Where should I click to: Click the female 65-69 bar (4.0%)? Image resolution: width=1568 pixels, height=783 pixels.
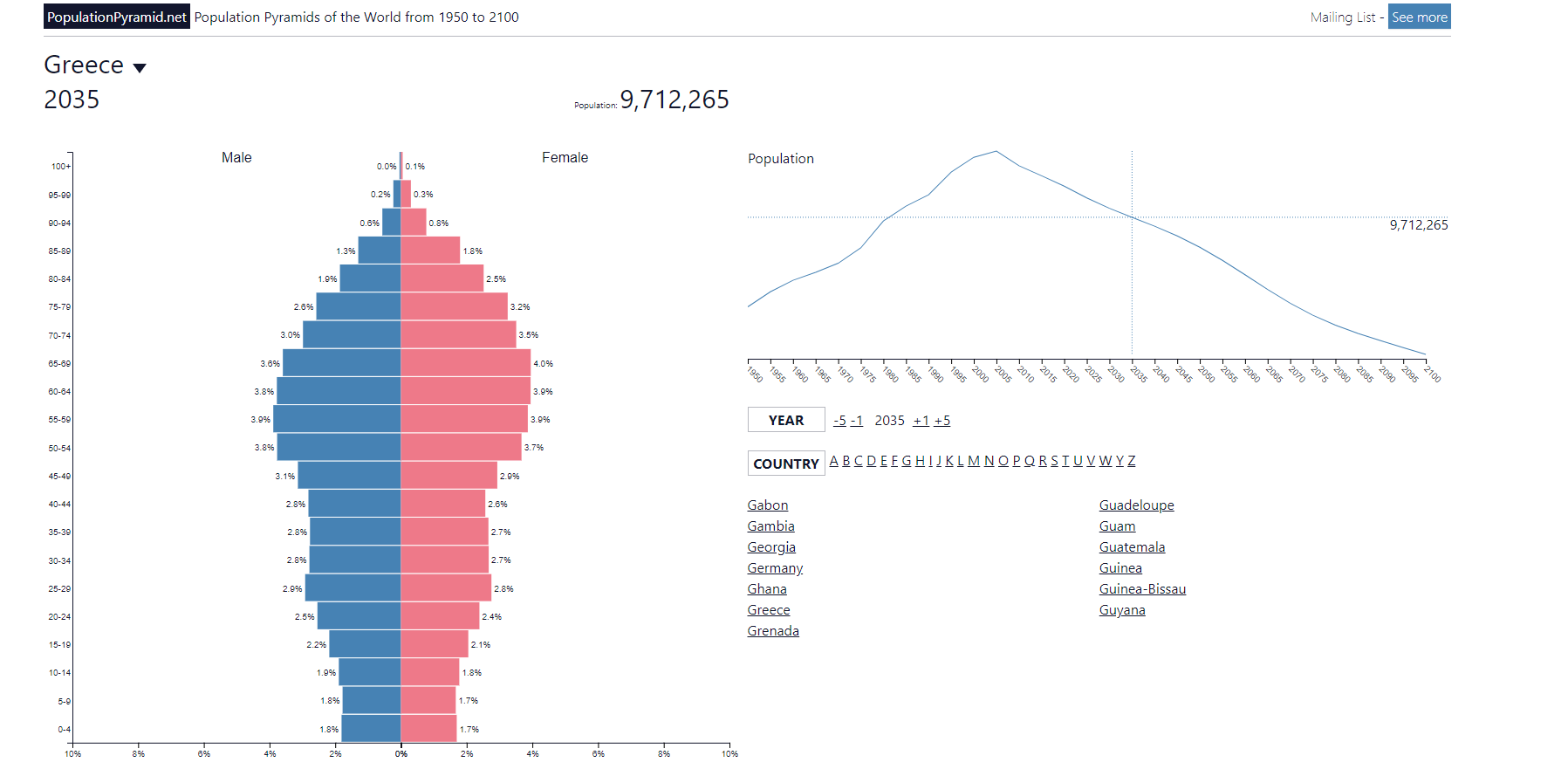point(466,363)
